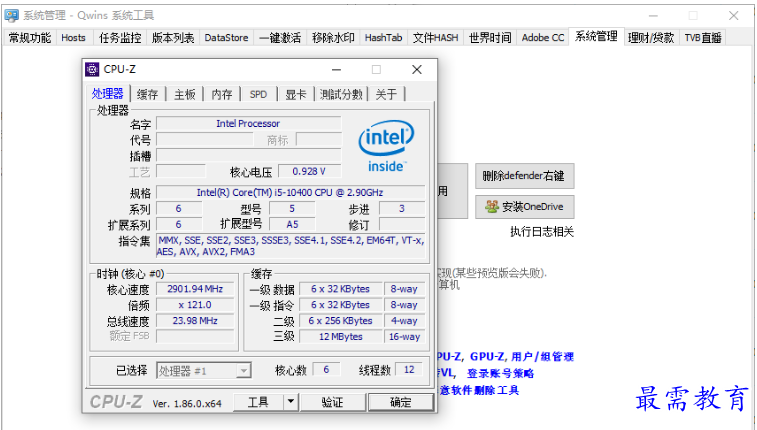Open the 用户/组管理 link
Screen dimensions: 757x430
[542, 357]
